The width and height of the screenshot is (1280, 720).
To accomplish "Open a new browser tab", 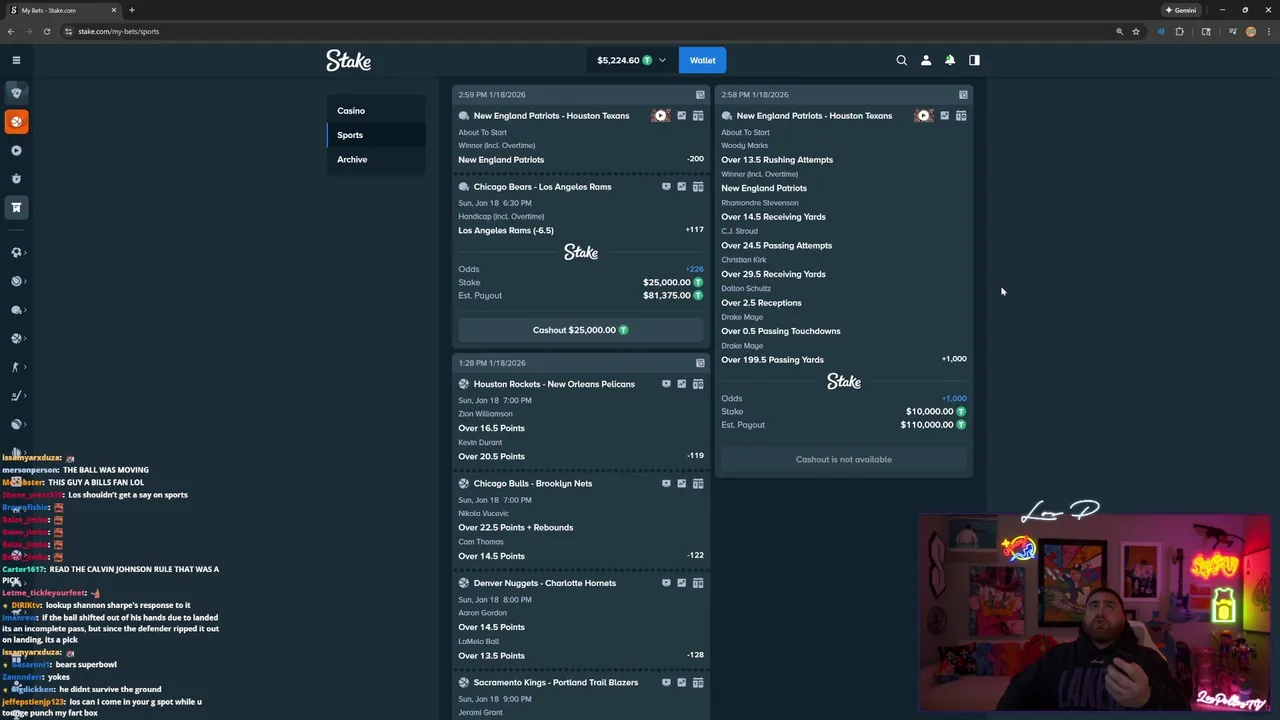I will pos(131,10).
